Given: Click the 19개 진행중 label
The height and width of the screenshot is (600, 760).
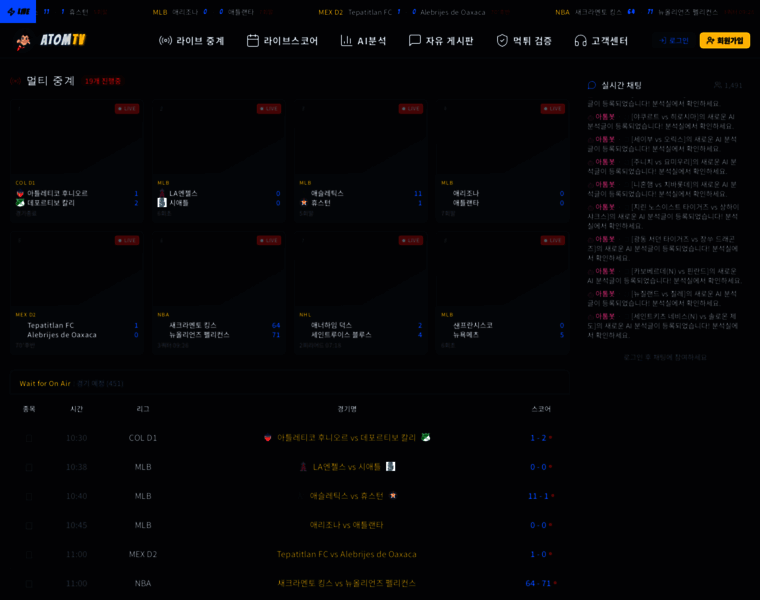Looking at the screenshot, I should pos(103,81).
